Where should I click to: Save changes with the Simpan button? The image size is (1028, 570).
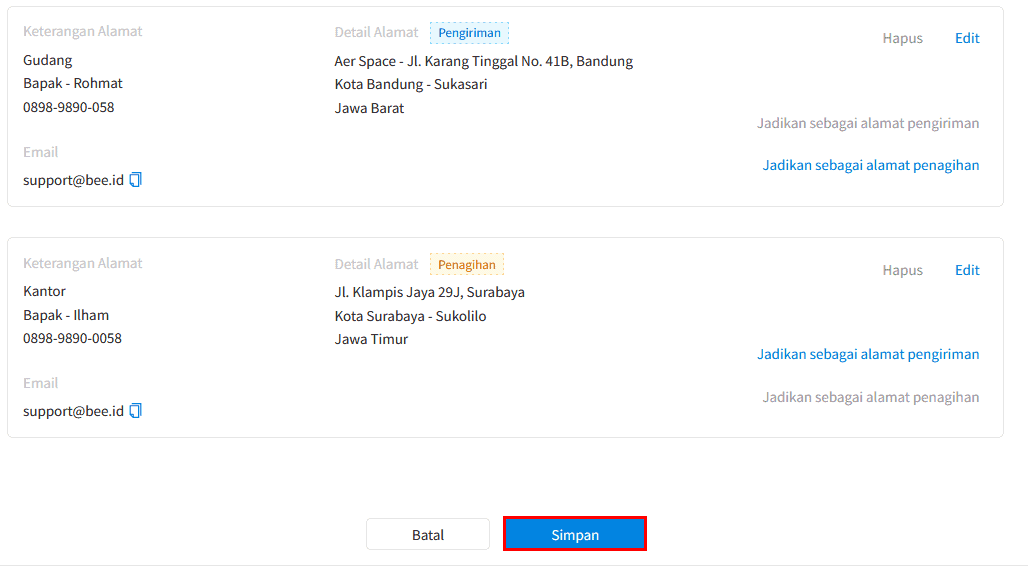pos(575,534)
